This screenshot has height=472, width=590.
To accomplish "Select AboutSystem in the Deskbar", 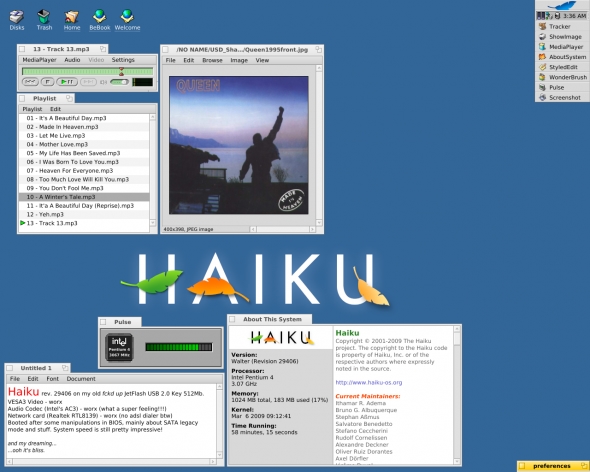I will 562,57.
